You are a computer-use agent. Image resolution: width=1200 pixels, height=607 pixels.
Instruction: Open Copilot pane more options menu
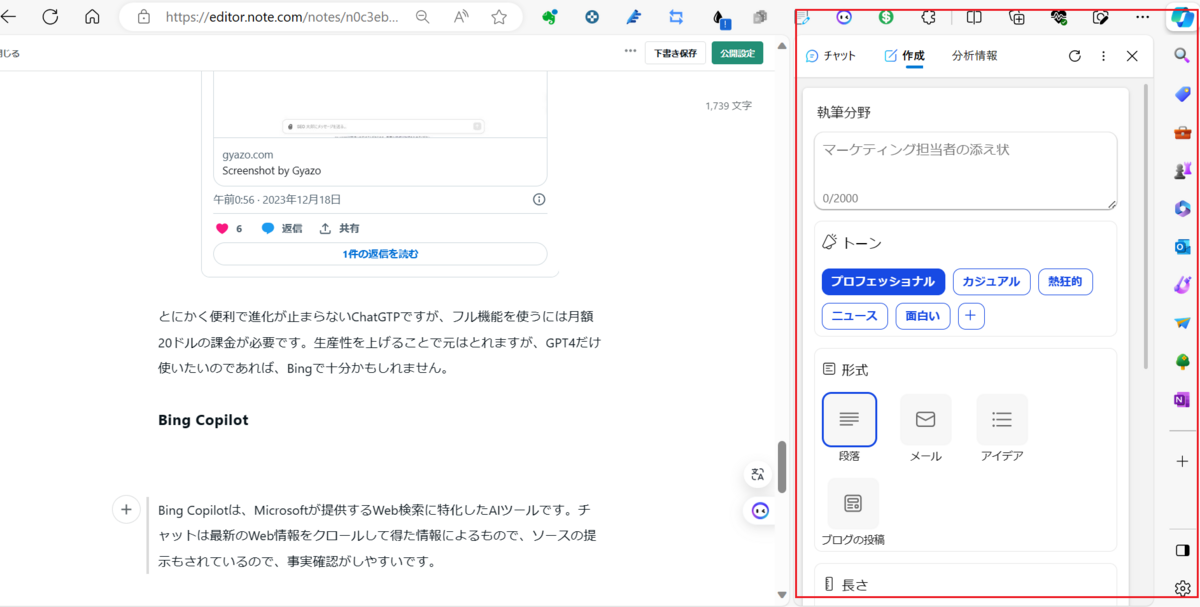tap(1103, 56)
